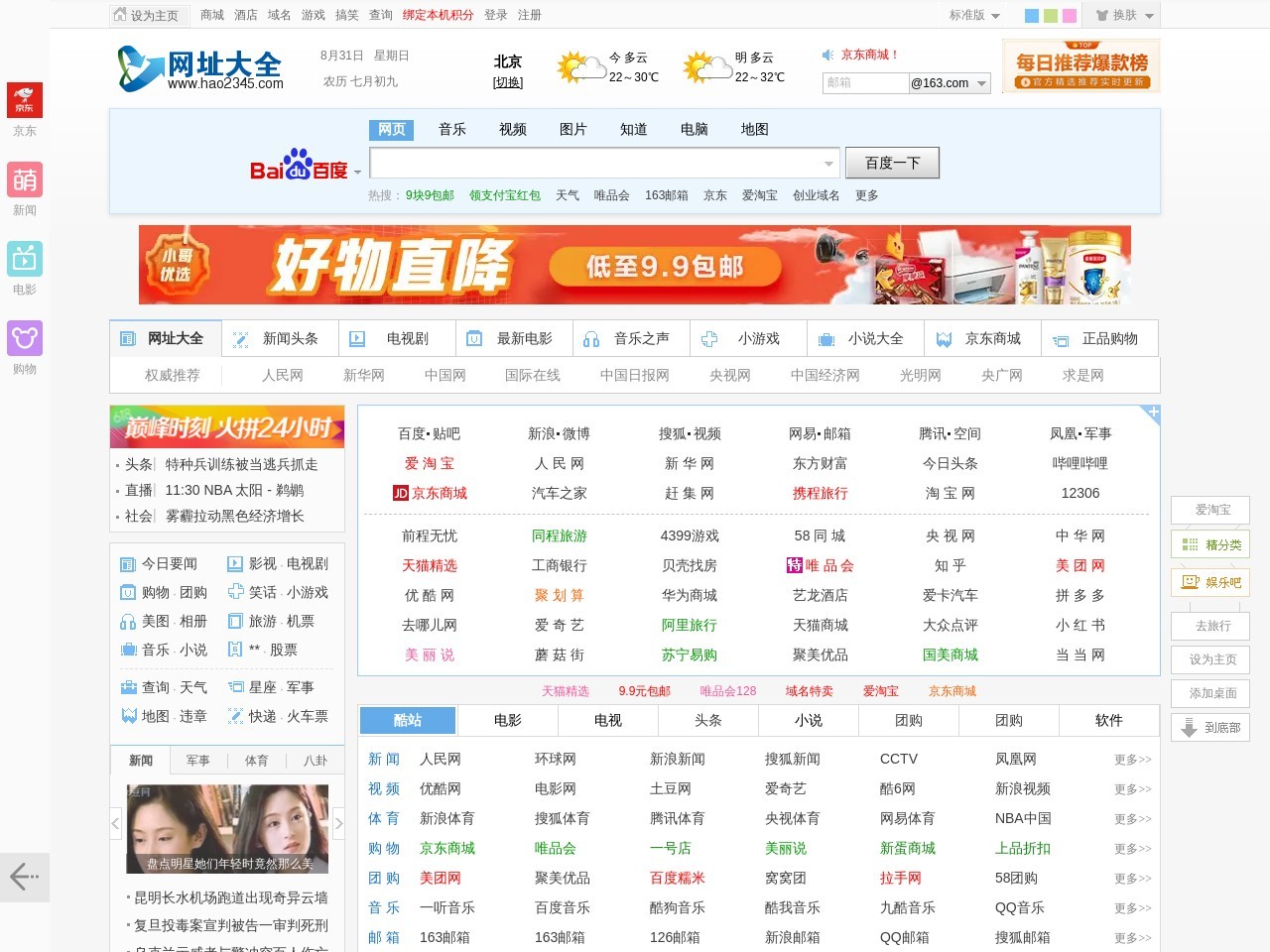Click the hao2345 网址大全 logo

(201, 68)
